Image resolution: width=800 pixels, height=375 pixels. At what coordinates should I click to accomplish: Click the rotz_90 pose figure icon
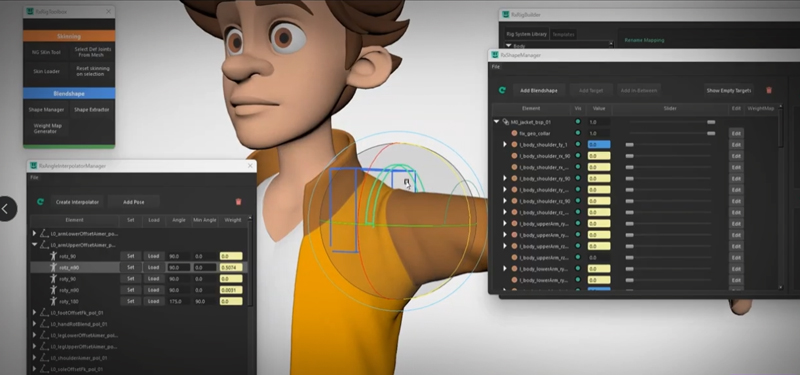point(54,256)
